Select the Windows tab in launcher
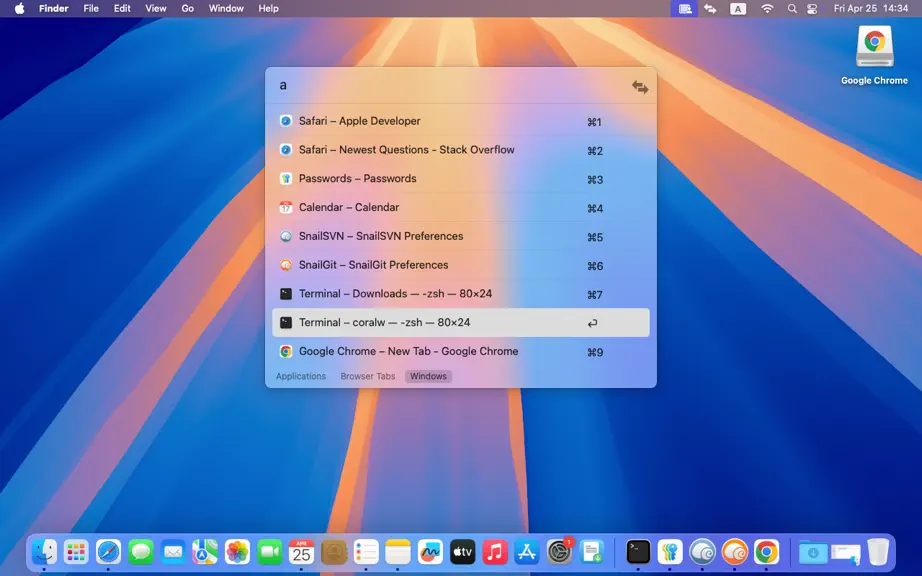922x576 pixels. coord(428,376)
